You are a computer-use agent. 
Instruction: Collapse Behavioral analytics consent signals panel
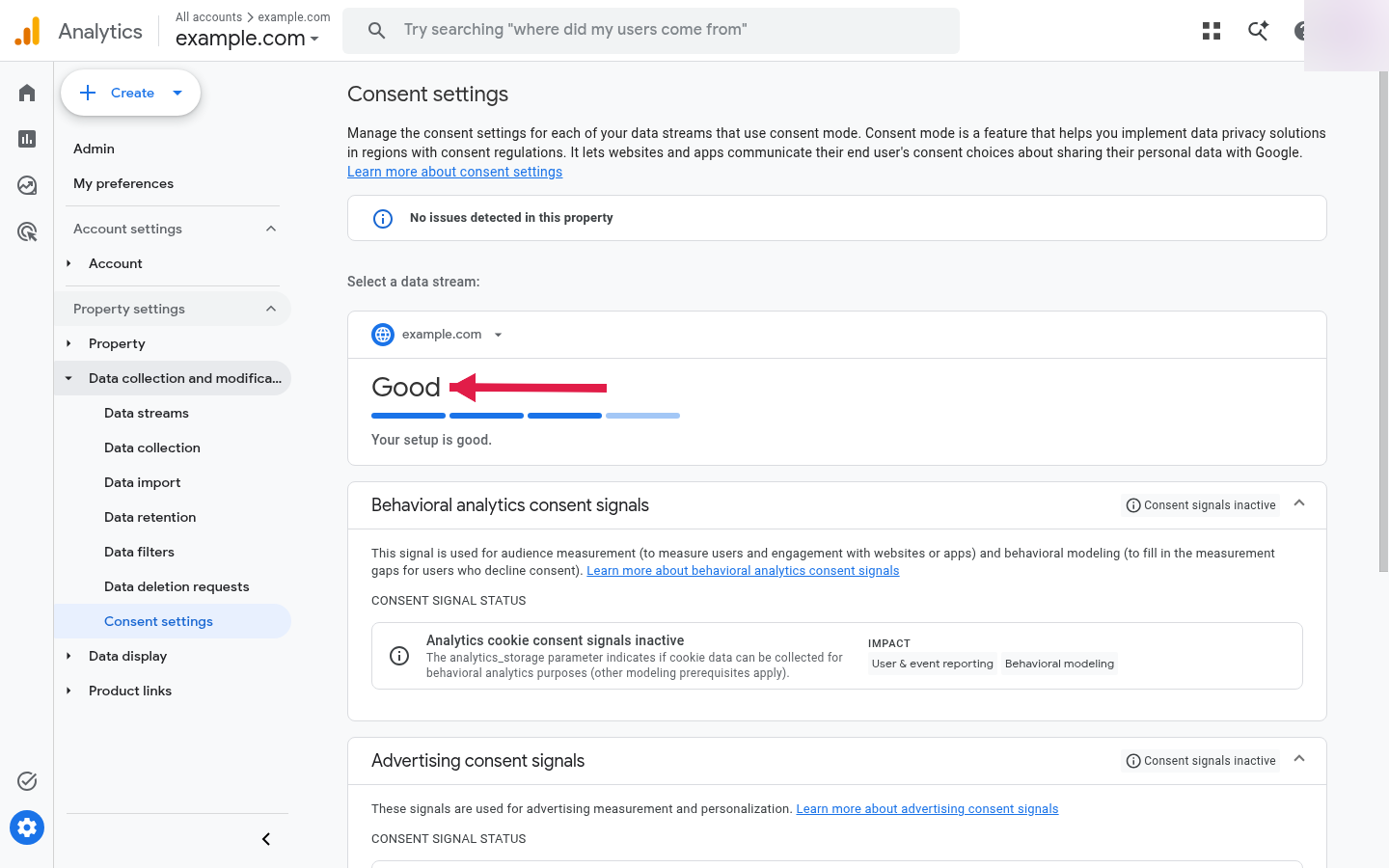1299,503
